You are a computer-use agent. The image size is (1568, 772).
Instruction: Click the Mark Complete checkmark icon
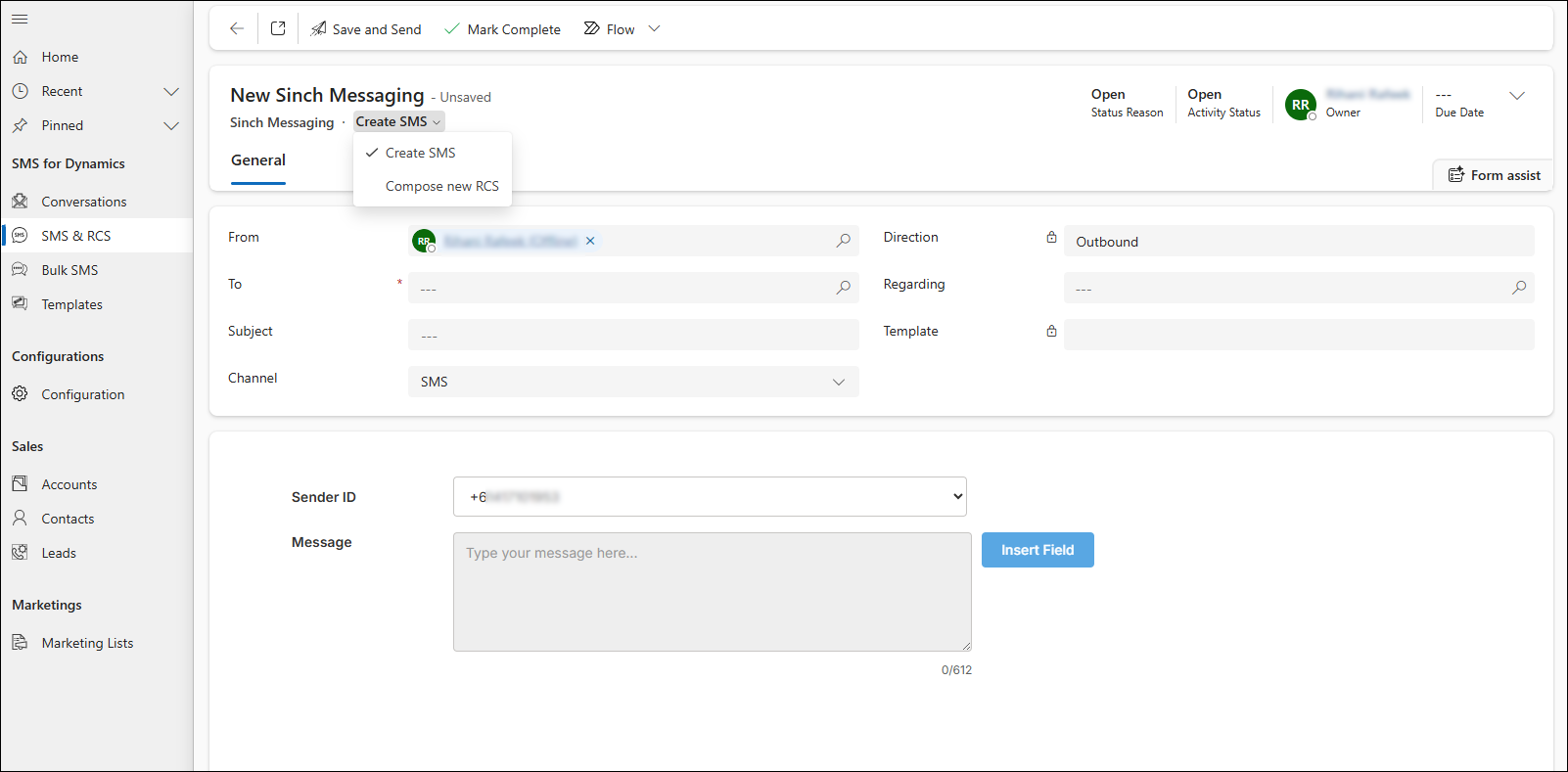(452, 29)
